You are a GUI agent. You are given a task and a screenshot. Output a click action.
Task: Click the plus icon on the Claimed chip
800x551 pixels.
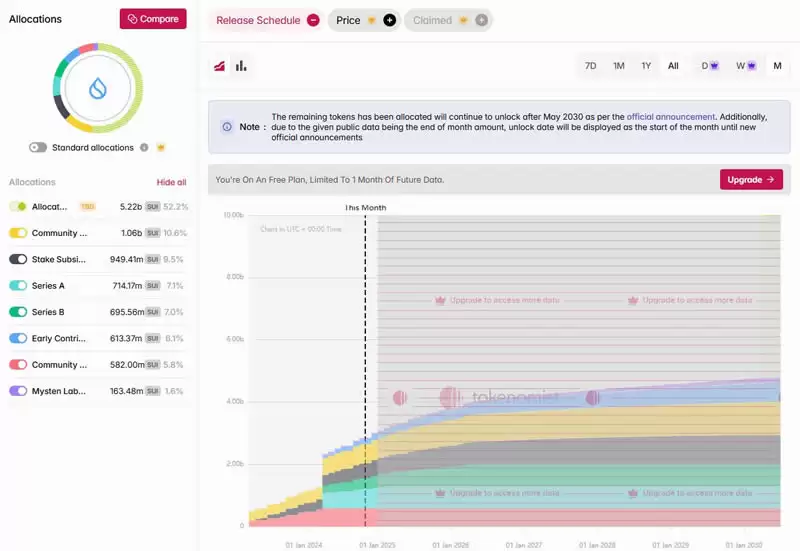[481, 20]
